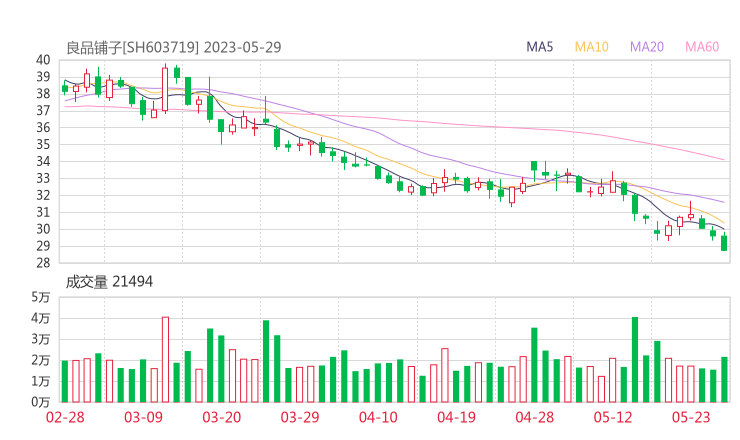Viewport: 740px width, 440px height.
Task: Click the MA10 legend label
Action: click(591, 47)
